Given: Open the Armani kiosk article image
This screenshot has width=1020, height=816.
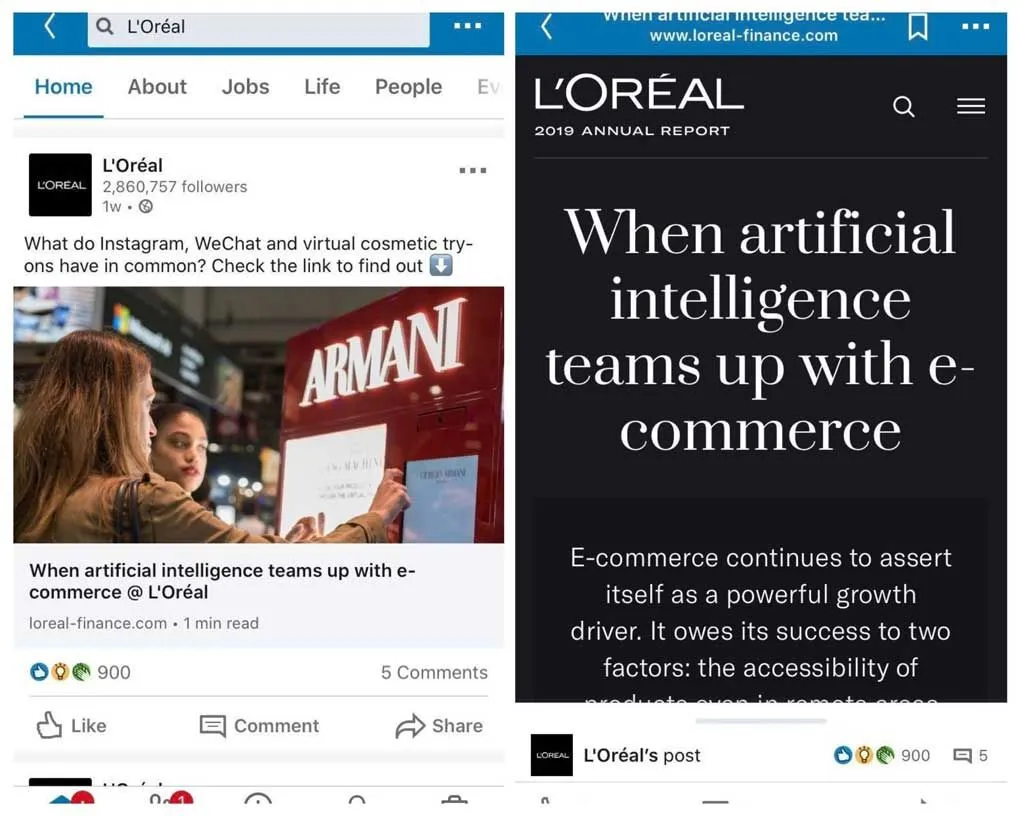Looking at the screenshot, I should tap(259, 415).
